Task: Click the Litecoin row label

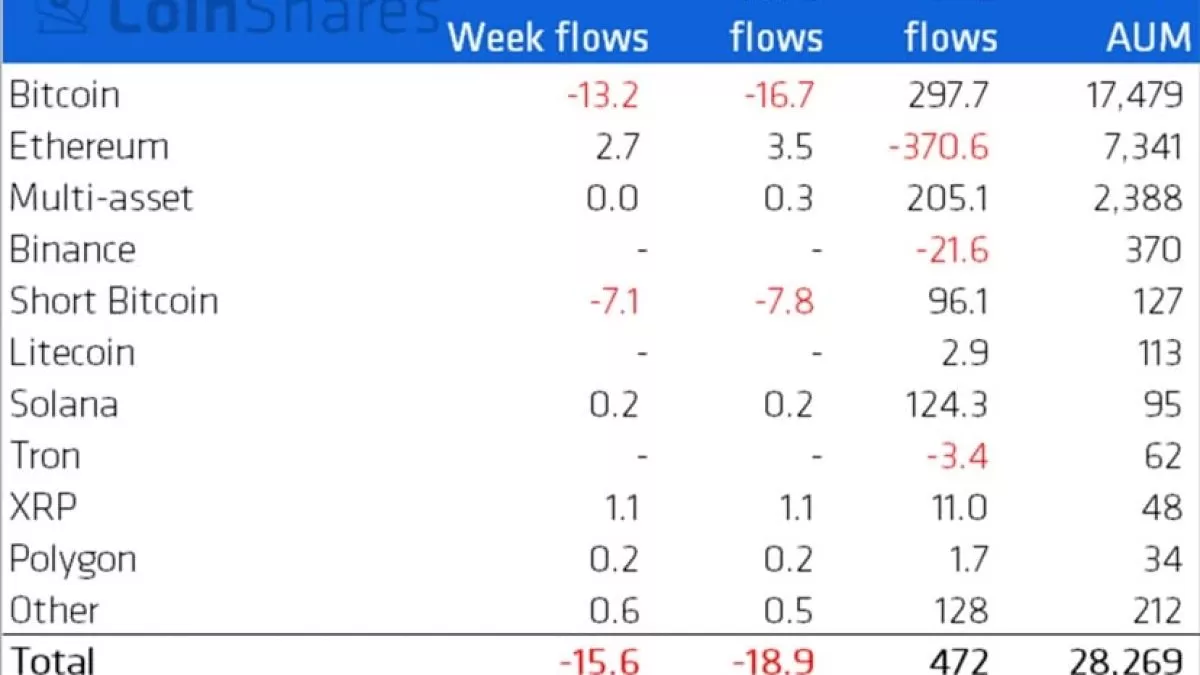Action: click(72, 353)
